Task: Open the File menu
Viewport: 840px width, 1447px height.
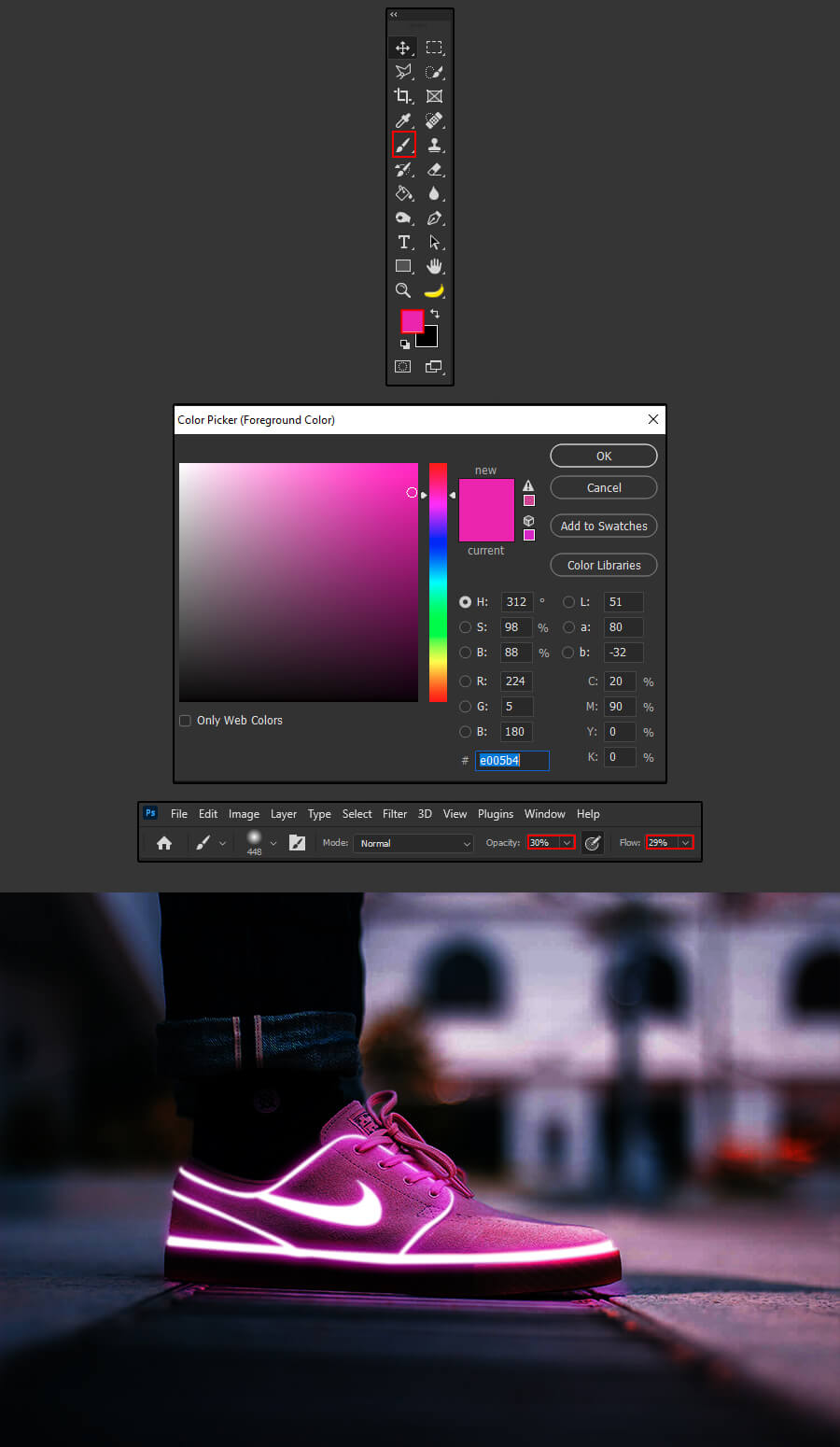Action: click(x=179, y=814)
